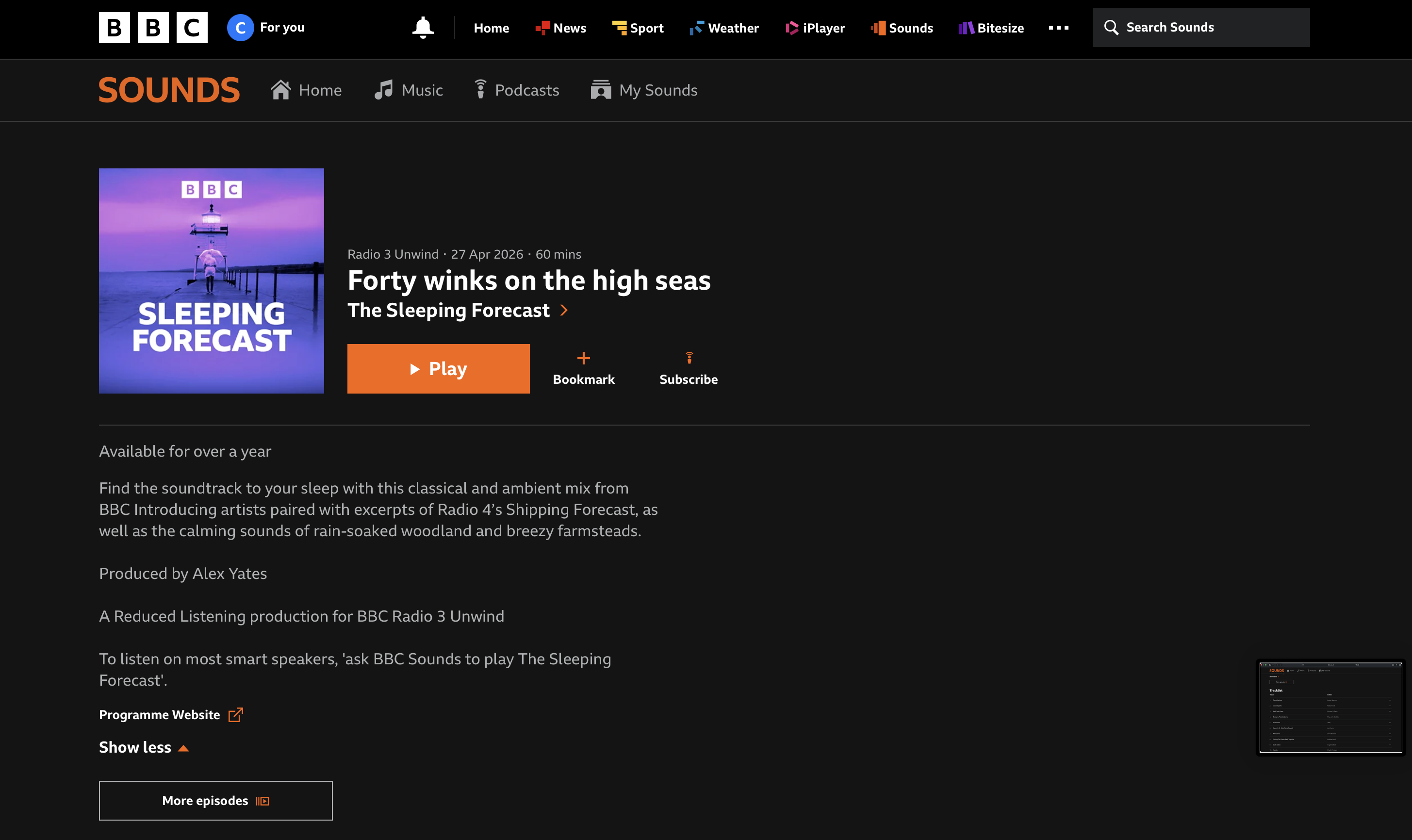Click the orange chevron after Sleeping Forecast
1412x840 pixels.
[564, 310]
